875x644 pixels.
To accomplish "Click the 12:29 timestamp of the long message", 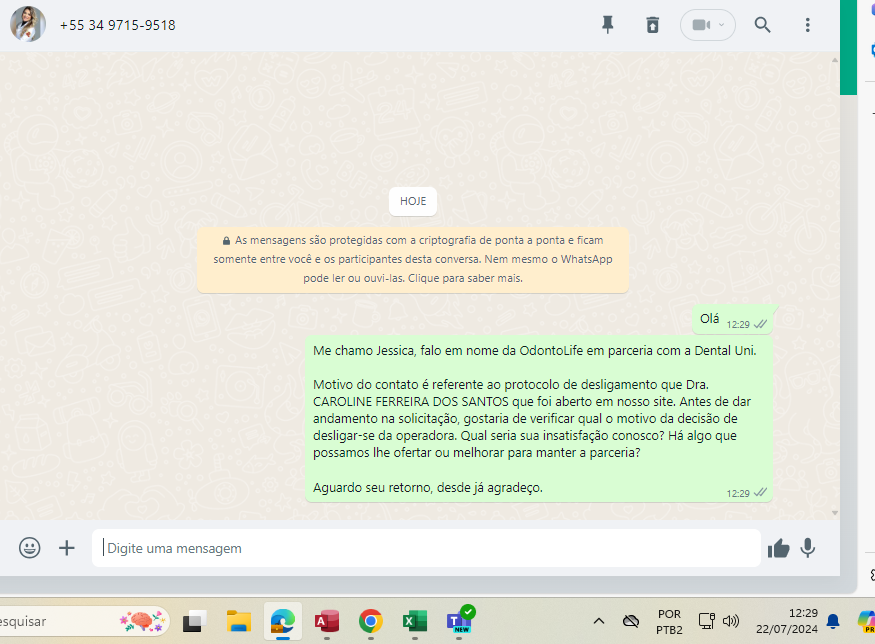I will tap(738, 493).
